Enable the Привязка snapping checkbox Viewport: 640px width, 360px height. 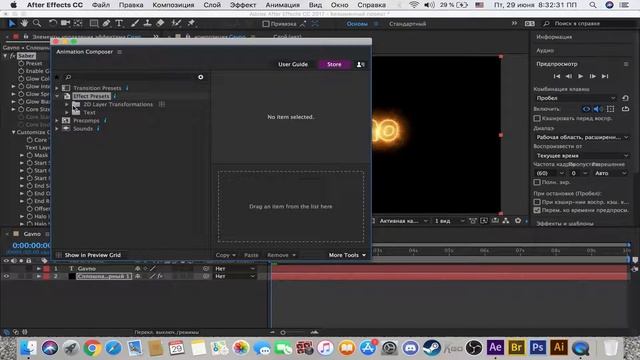[266, 24]
